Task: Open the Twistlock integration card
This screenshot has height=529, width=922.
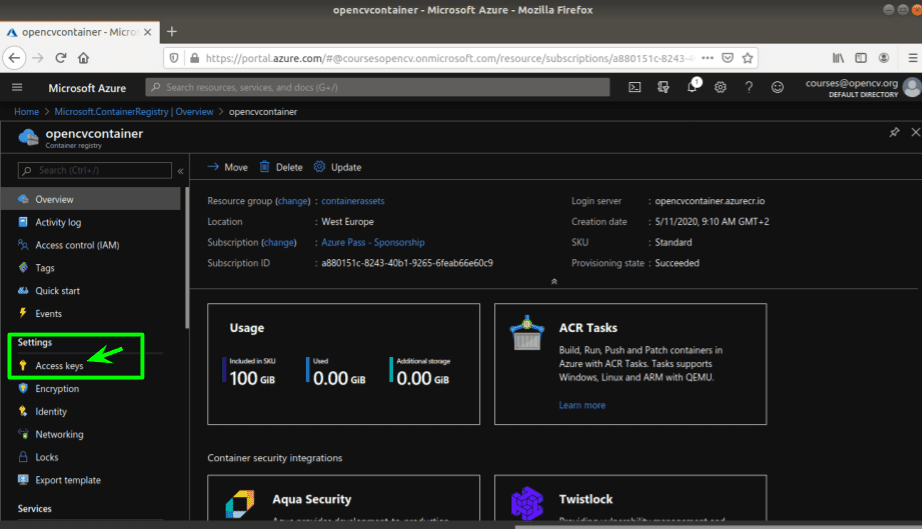Action: tap(630, 498)
